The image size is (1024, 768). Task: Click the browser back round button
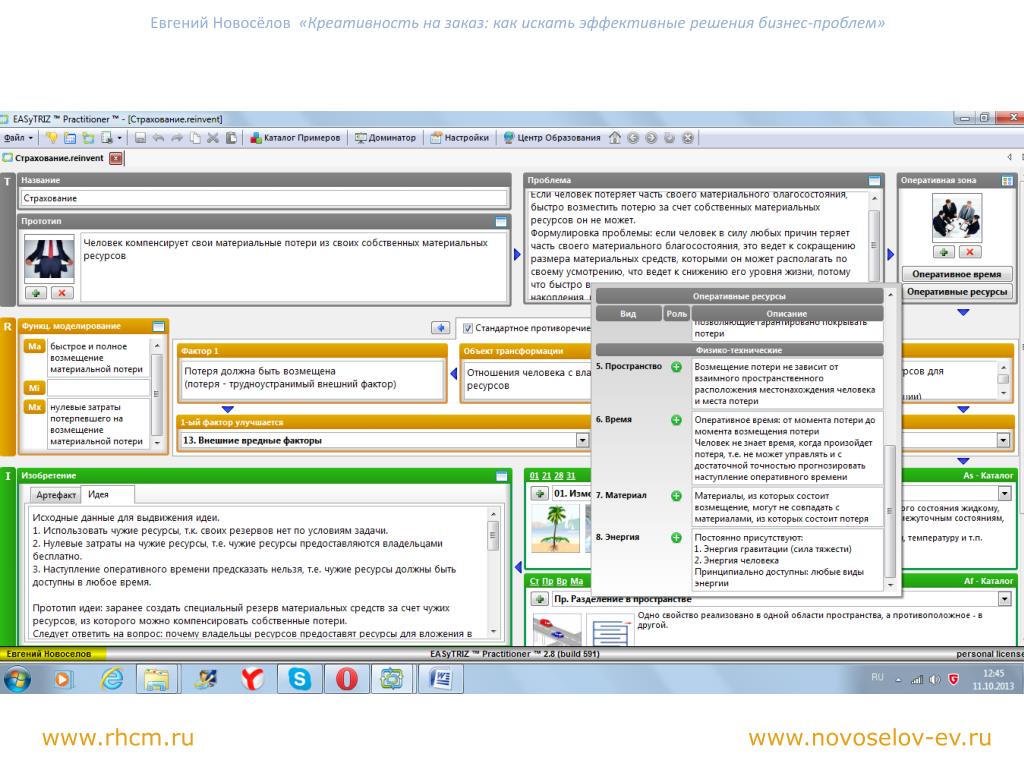pos(633,138)
